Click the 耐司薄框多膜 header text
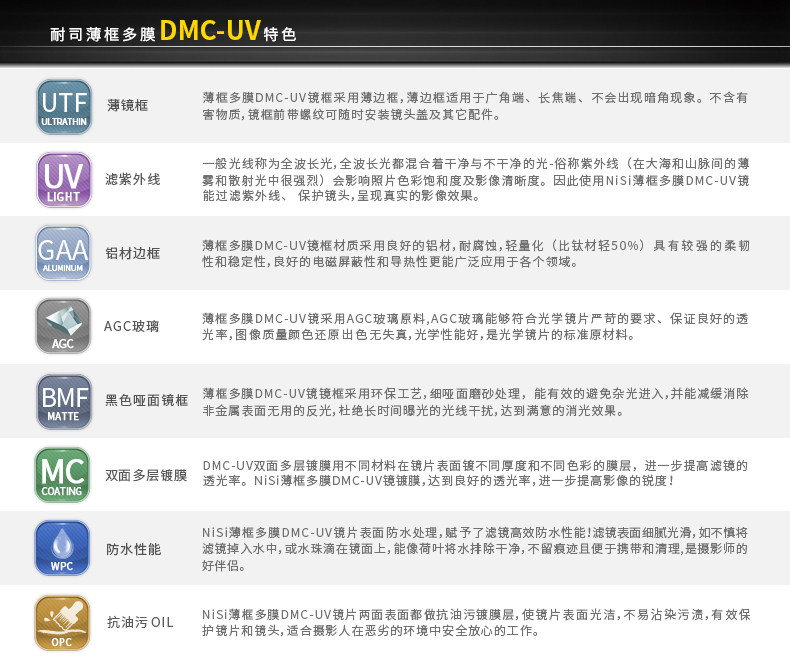The image size is (790, 659). point(103,34)
